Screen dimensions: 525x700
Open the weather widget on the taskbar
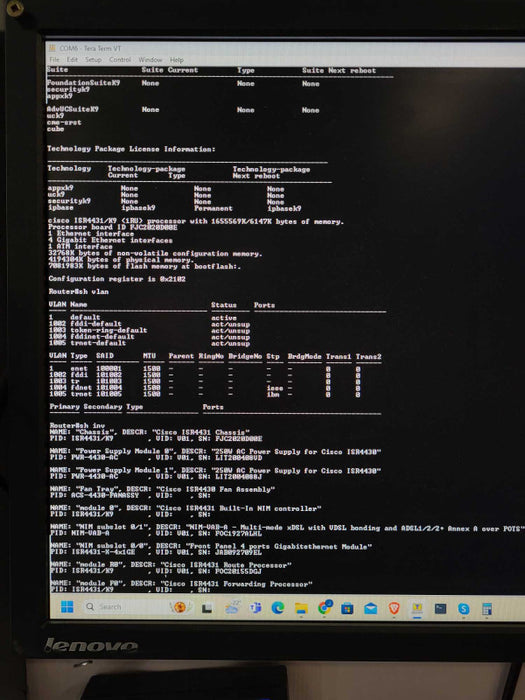232,608
